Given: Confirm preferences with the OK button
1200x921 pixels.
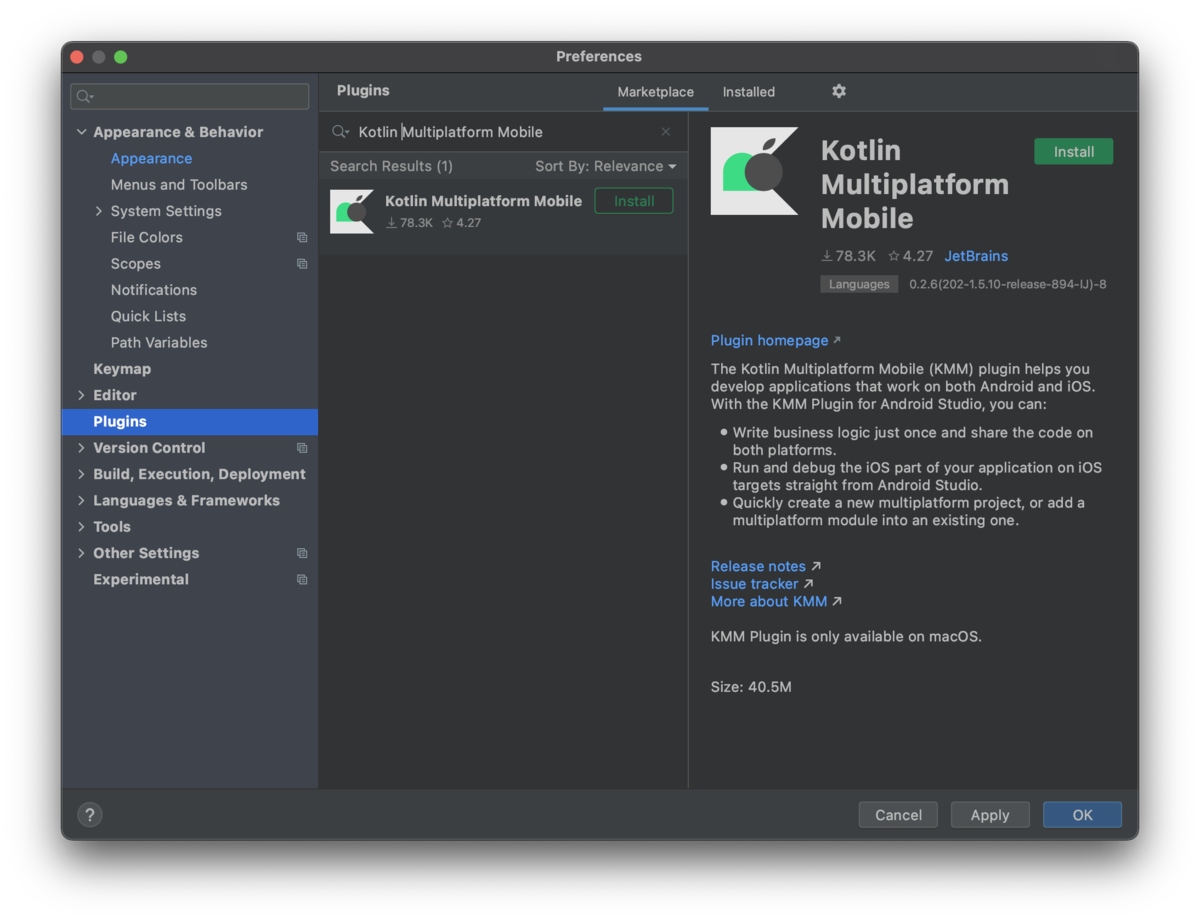Looking at the screenshot, I should pyautogui.click(x=1082, y=815).
